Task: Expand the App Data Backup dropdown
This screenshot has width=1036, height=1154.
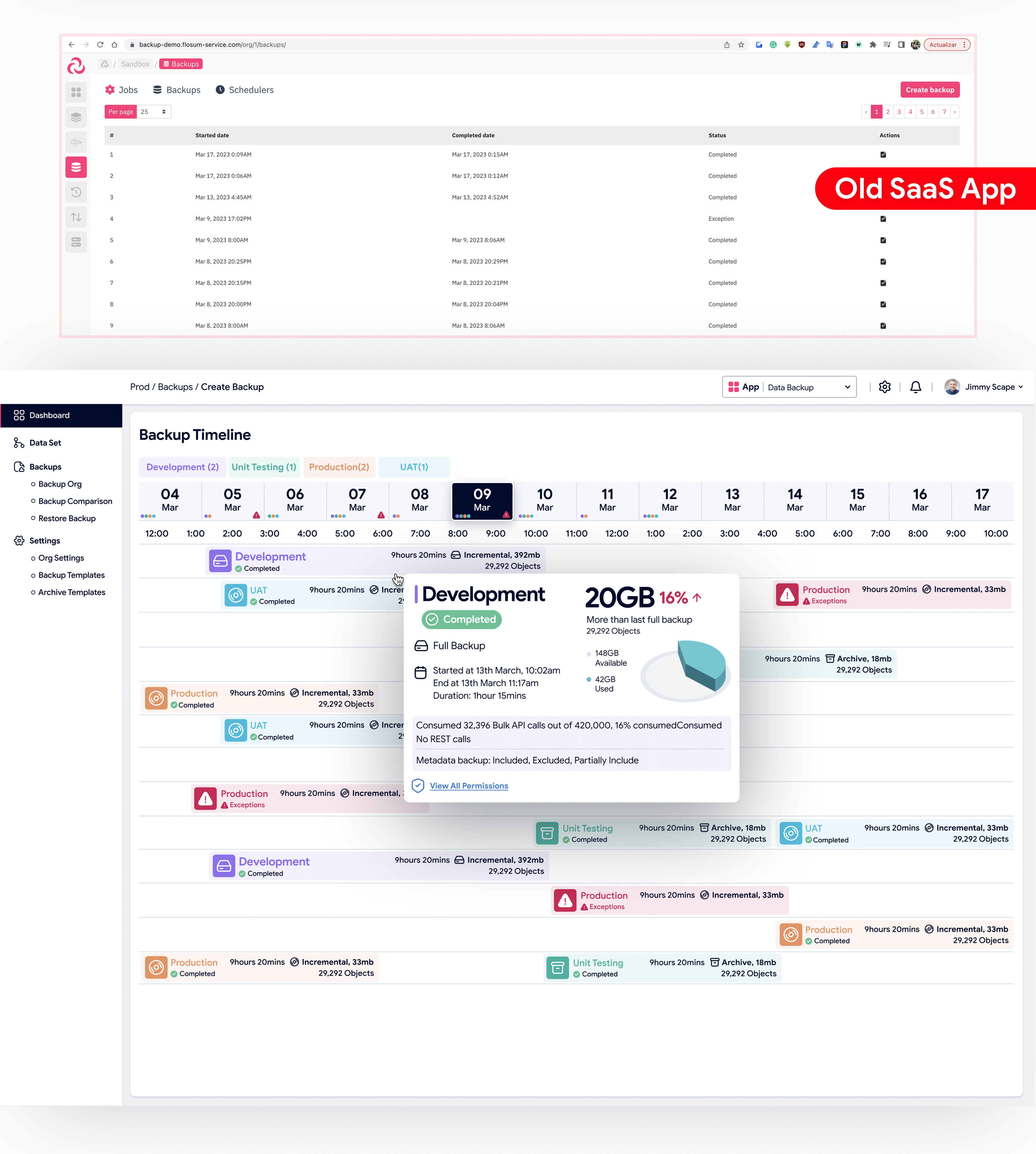Action: tap(789, 387)
